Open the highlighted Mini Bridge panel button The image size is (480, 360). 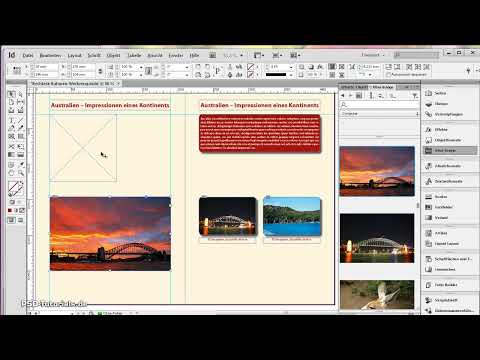[x=449, y=151]
